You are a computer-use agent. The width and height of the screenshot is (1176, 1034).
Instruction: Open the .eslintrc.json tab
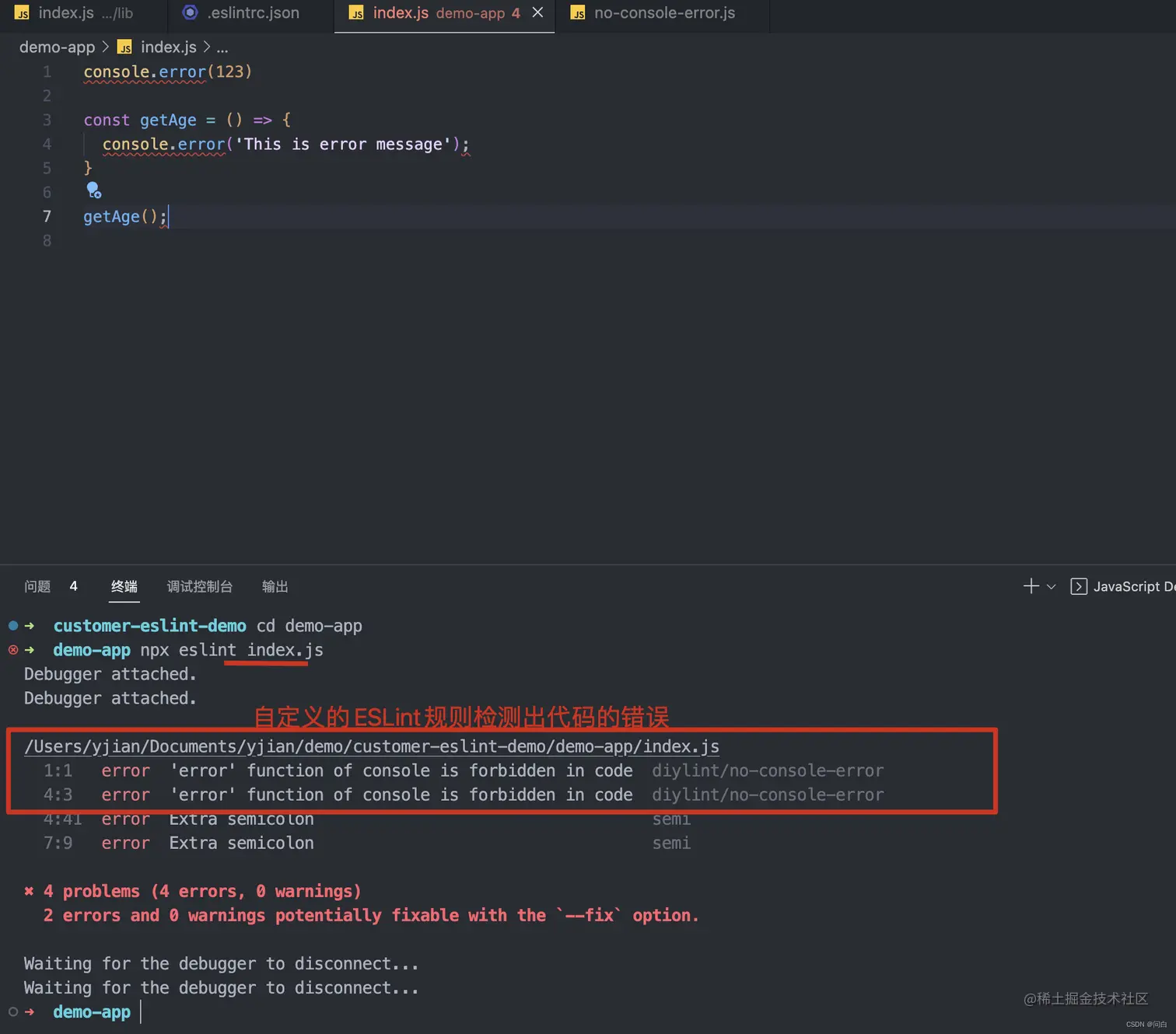(x=252, y=13)
